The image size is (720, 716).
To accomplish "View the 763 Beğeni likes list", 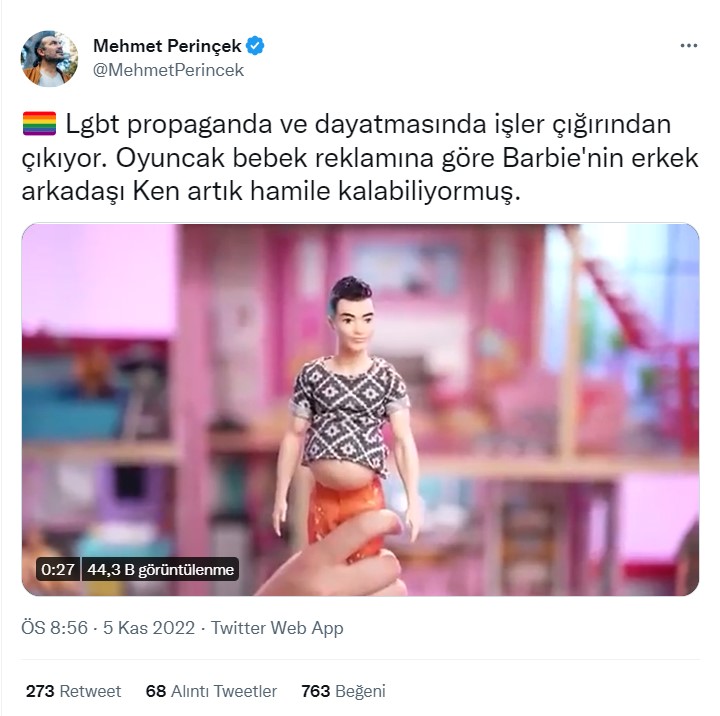I will (343, 691).
